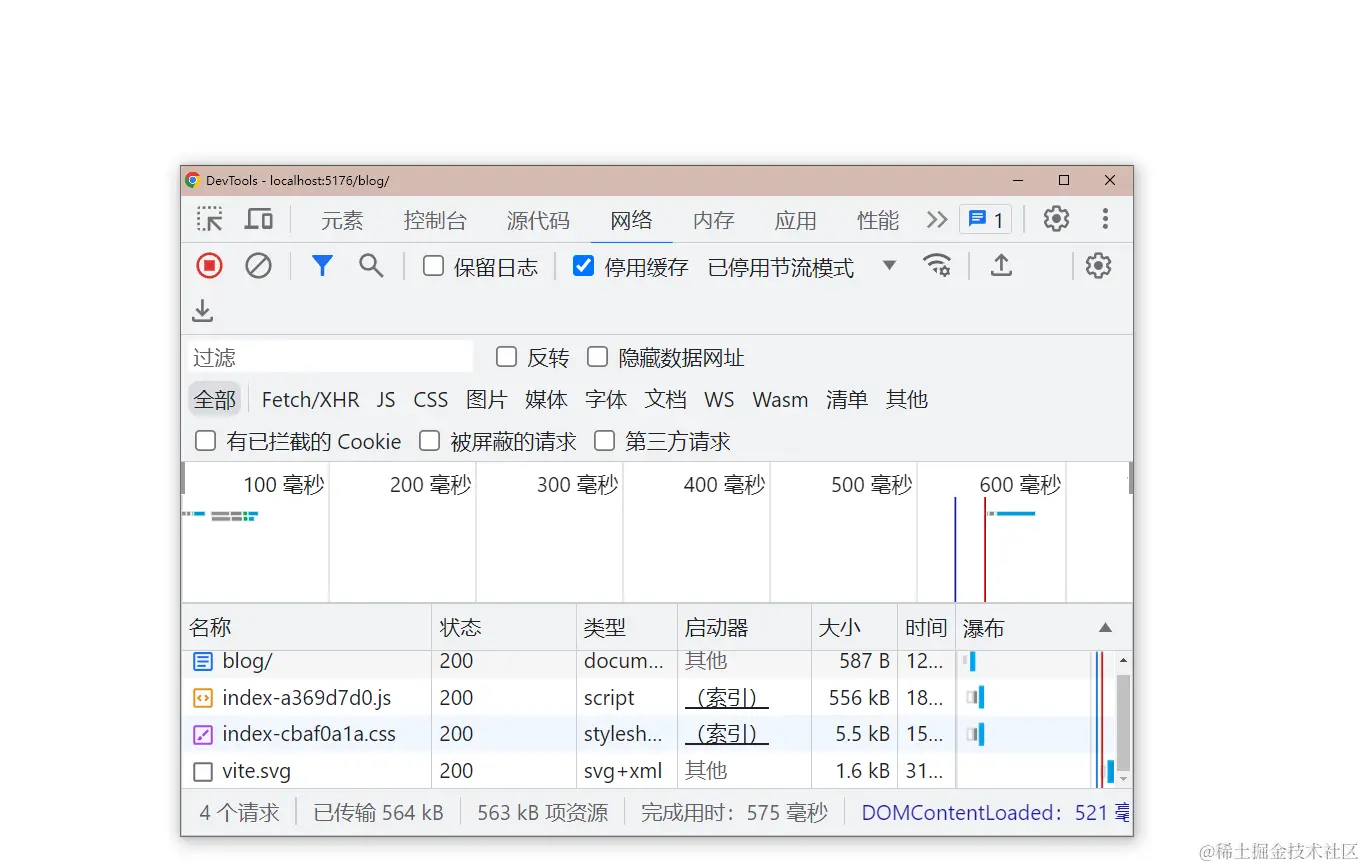Sort by the 名称 column header

point(306,627)
